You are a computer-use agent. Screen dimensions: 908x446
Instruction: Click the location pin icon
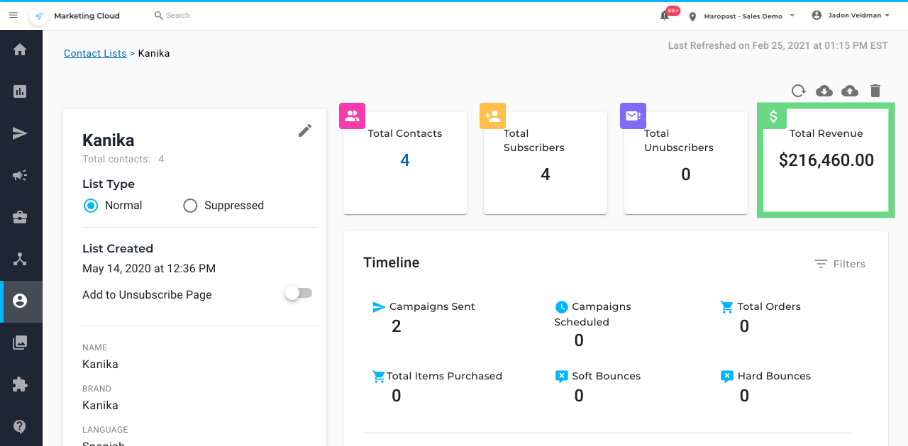coord(693,17)
